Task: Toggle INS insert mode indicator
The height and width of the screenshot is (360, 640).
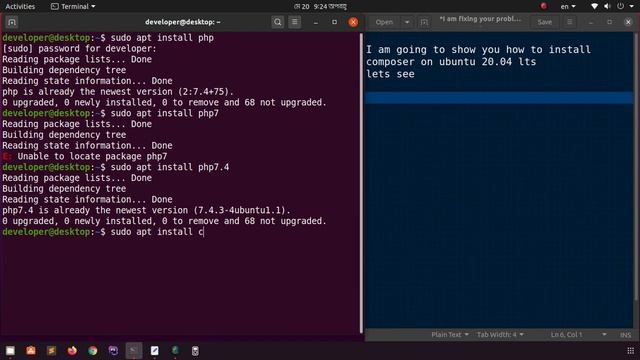Action: point(626,335)
